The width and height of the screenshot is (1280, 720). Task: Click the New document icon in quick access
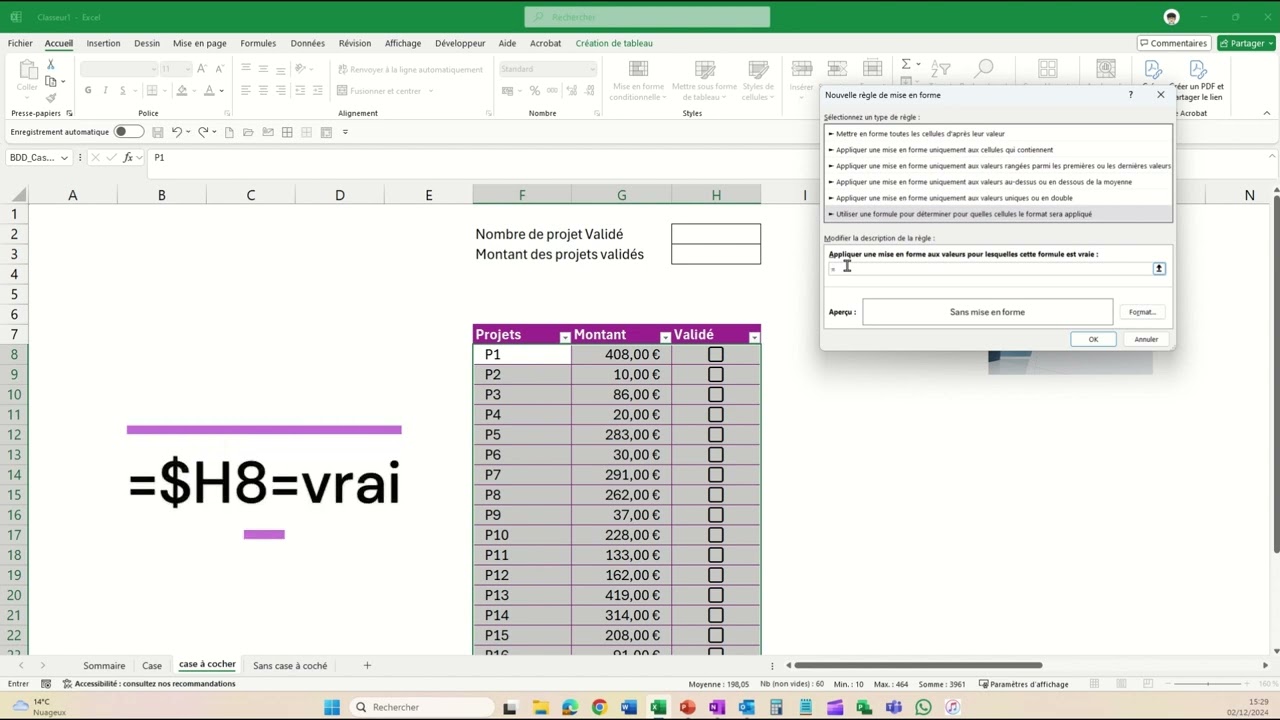[x=229, y=132]
